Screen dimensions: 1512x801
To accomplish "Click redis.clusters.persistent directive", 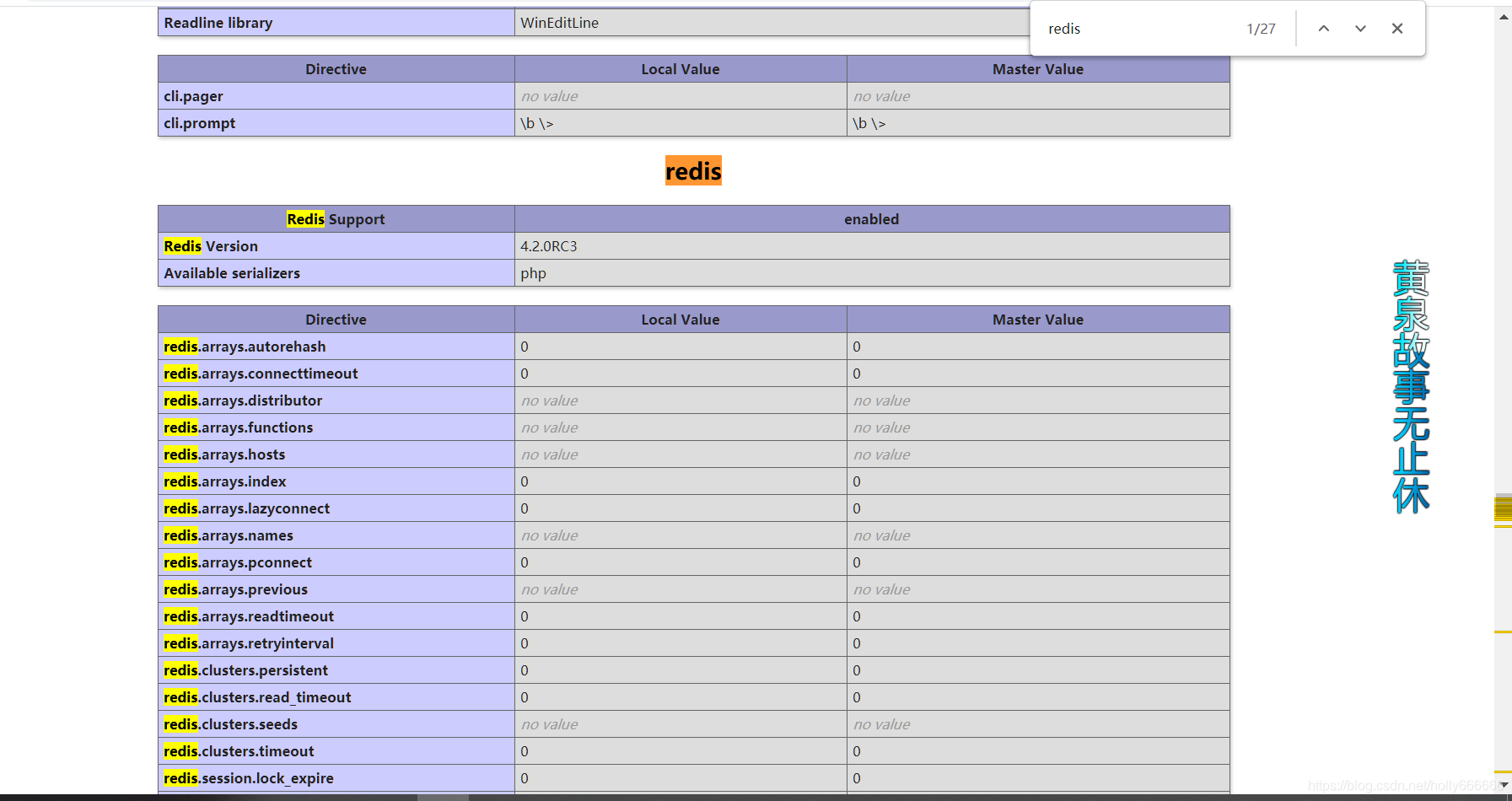I will pyautogui.click(x=246, y=670).
